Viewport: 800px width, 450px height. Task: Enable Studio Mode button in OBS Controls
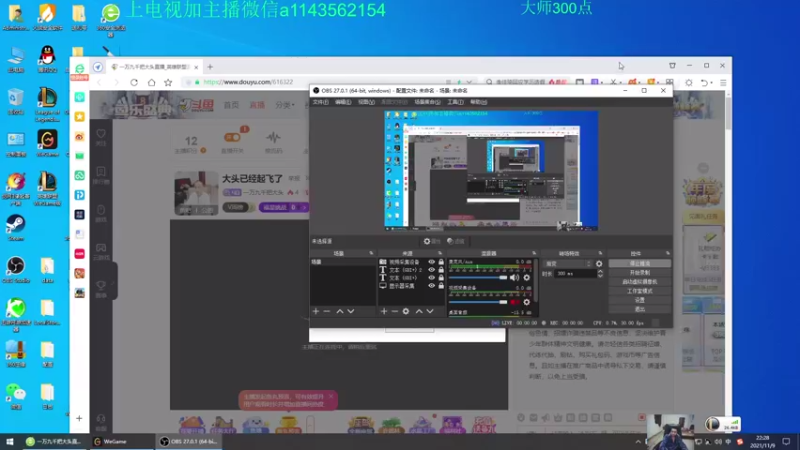coord(640,291)
